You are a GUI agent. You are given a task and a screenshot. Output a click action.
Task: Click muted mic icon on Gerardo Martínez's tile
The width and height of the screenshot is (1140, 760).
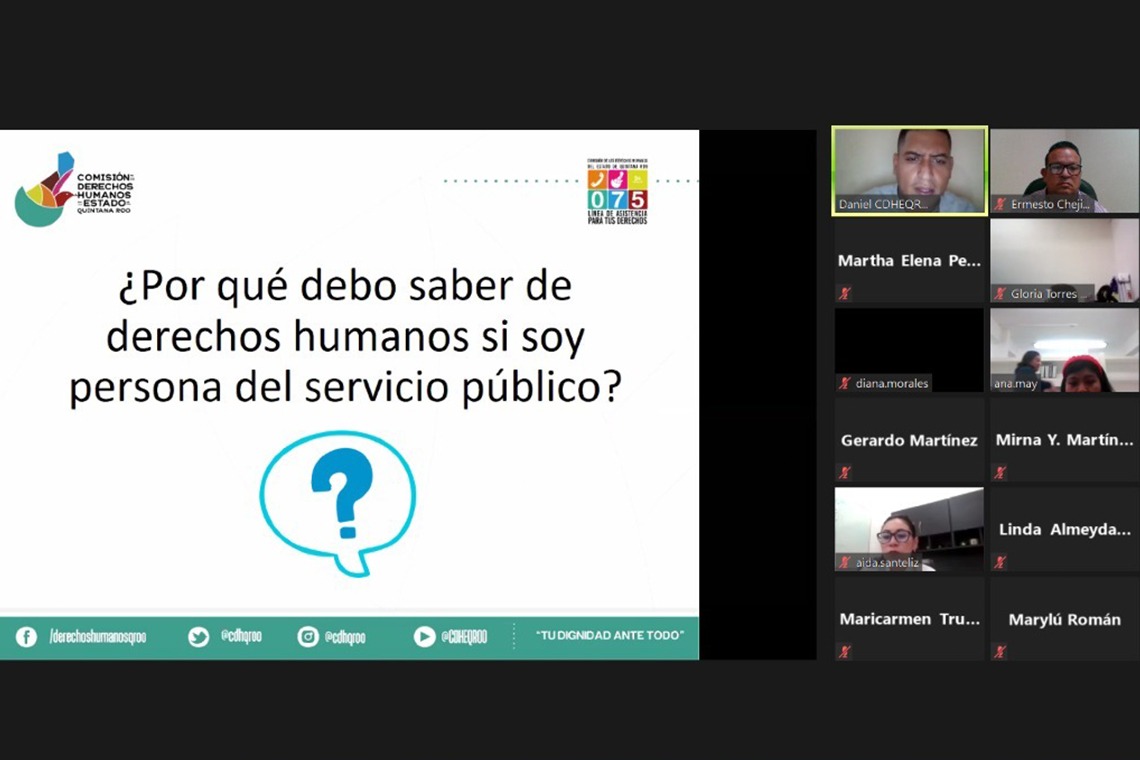(845, 472)
